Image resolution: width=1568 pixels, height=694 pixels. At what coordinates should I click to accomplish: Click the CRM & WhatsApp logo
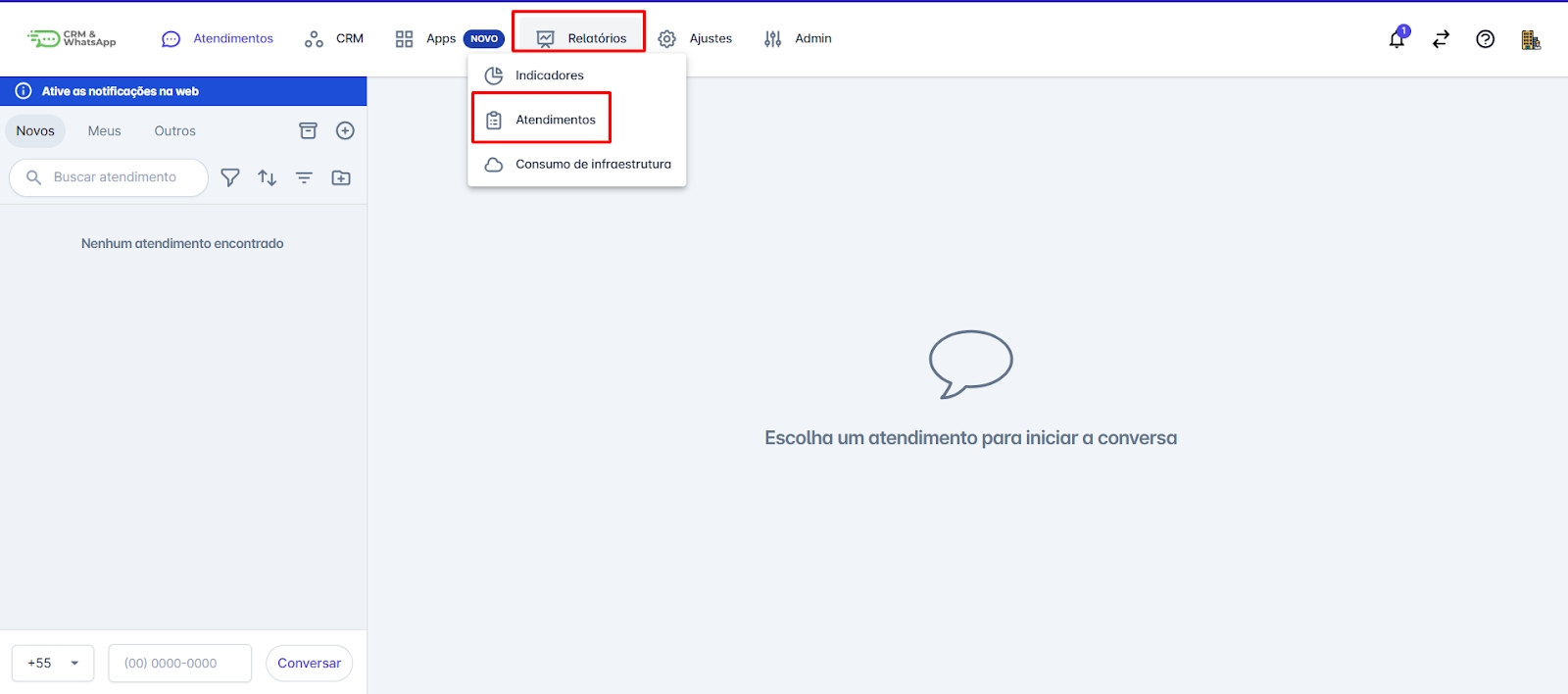click(72, 38)
